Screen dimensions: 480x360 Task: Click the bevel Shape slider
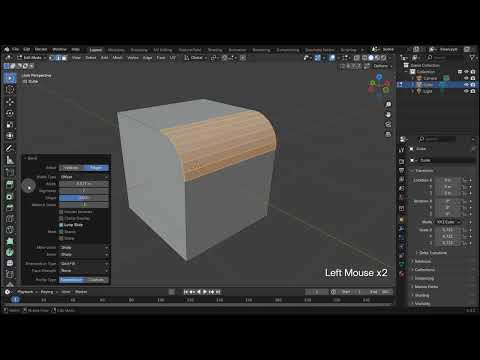click(x=84, y=198)
